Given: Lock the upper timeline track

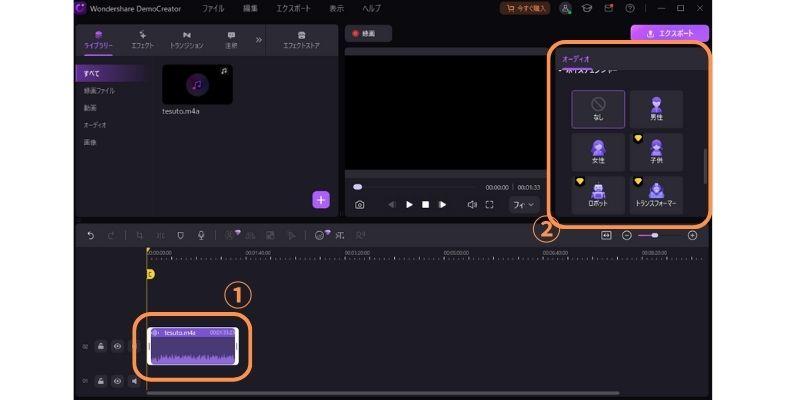Looking at the screenshot, I should point(101,346).
